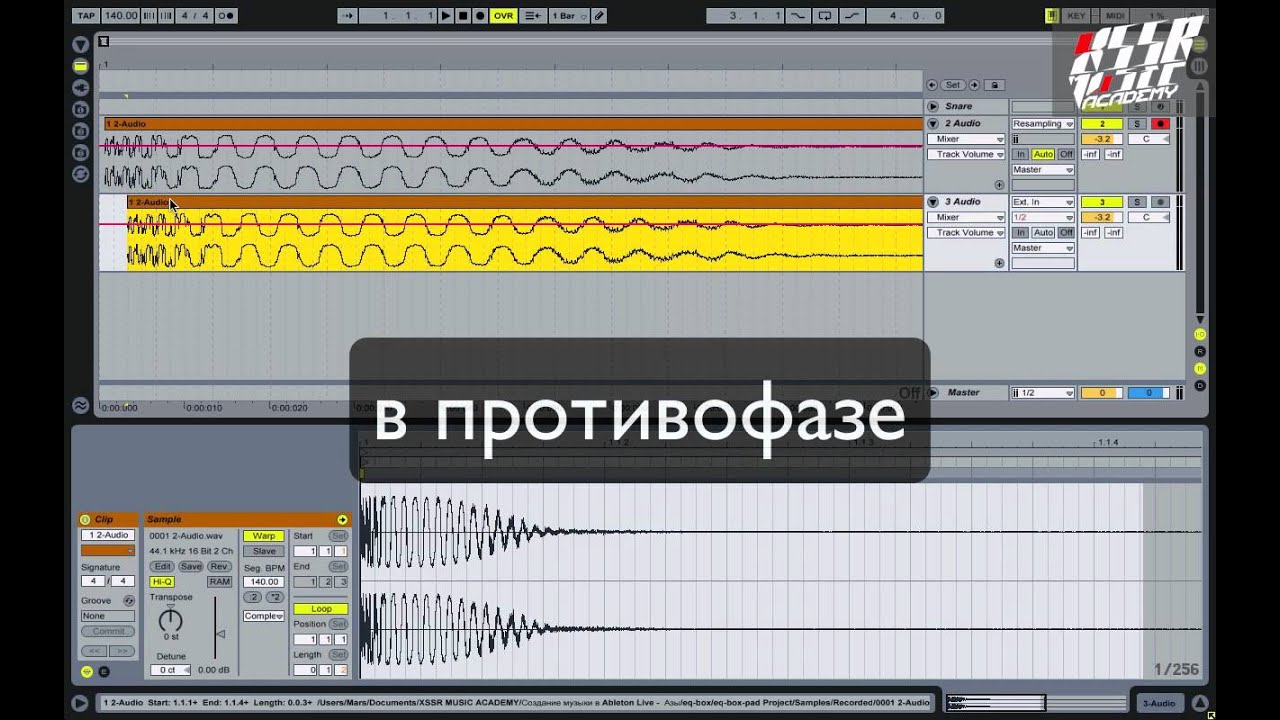Enable Auto monitoring on 2 Audio
The width and height of the screenshot is (1280, 720).
point(1043,154)
